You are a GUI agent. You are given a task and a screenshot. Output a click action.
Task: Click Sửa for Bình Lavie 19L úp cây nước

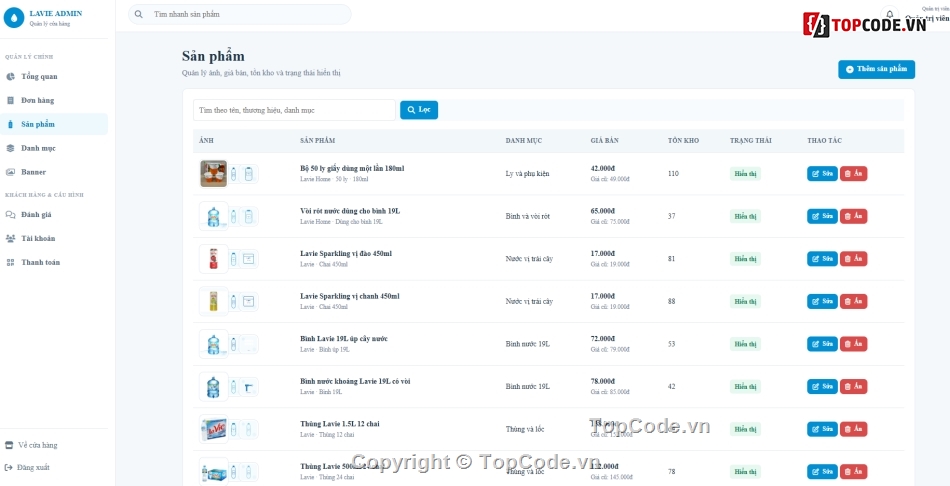point(822,344)
